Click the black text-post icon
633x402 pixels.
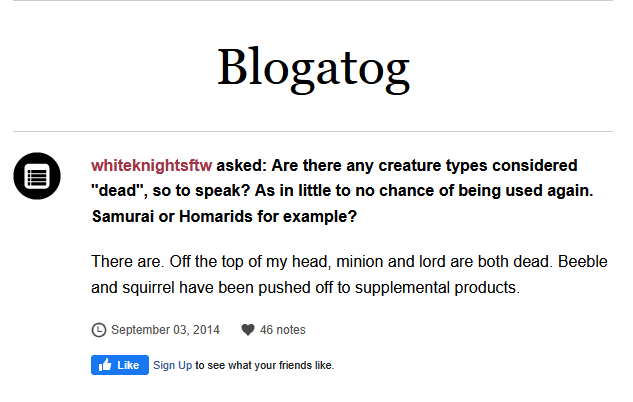[37, 177]
